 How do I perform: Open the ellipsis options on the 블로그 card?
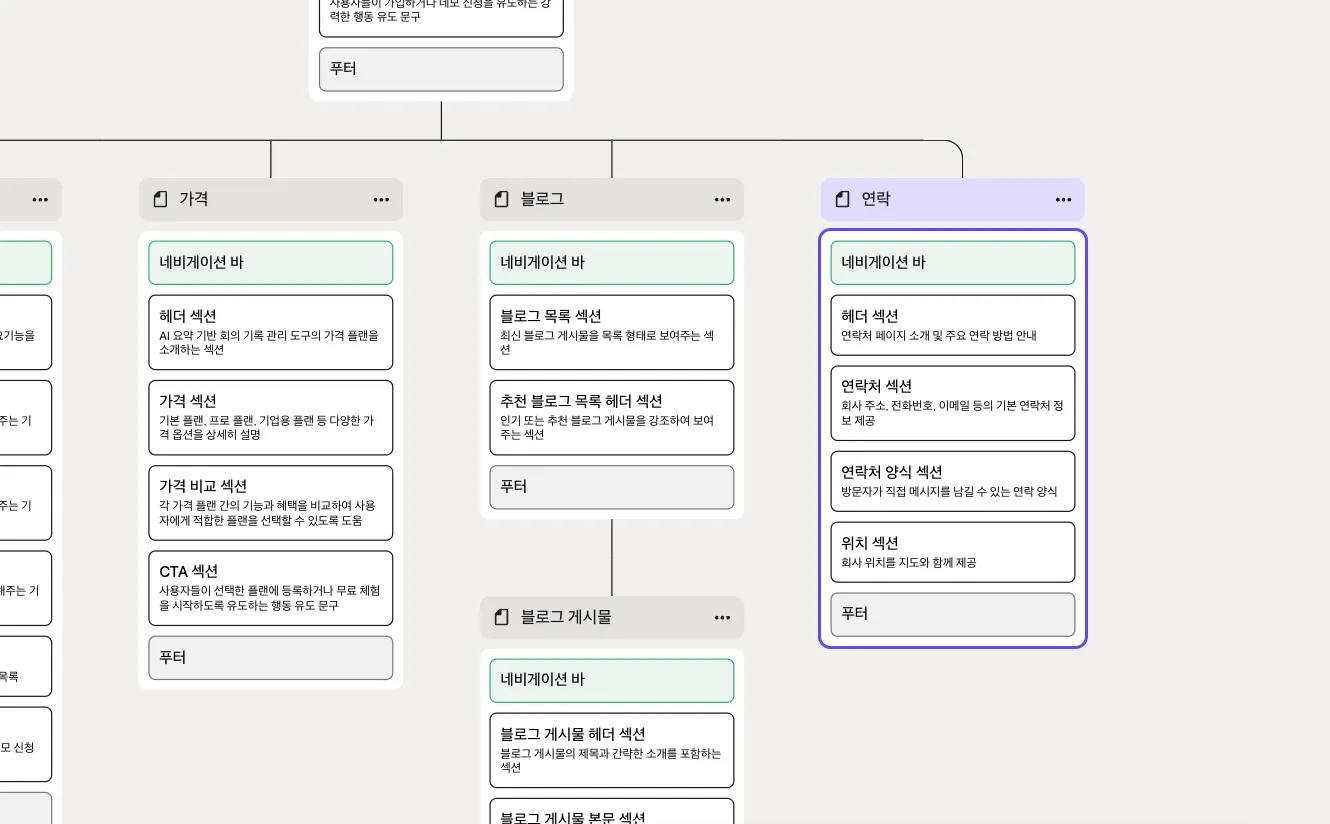tap(722, 199)
